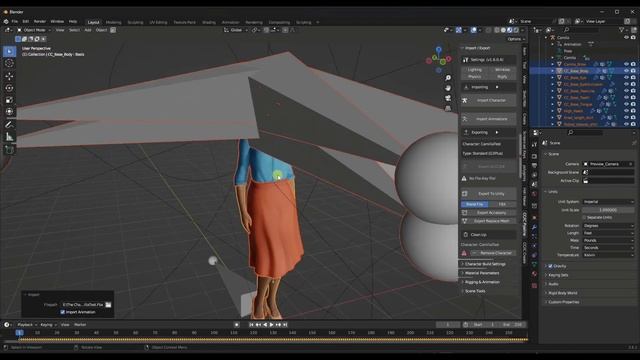
Task: Select the Annotate tool
Action: tap(9, 124)
